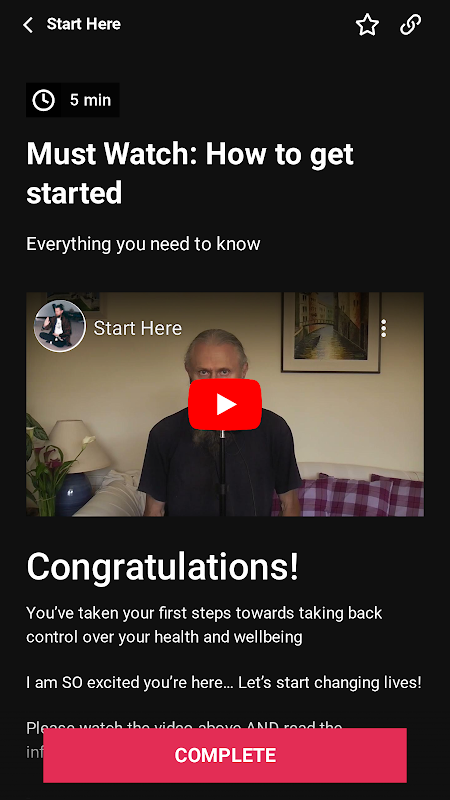Open the video's three-dot options menu
This screenshot has height=800, width=450.
384,329
